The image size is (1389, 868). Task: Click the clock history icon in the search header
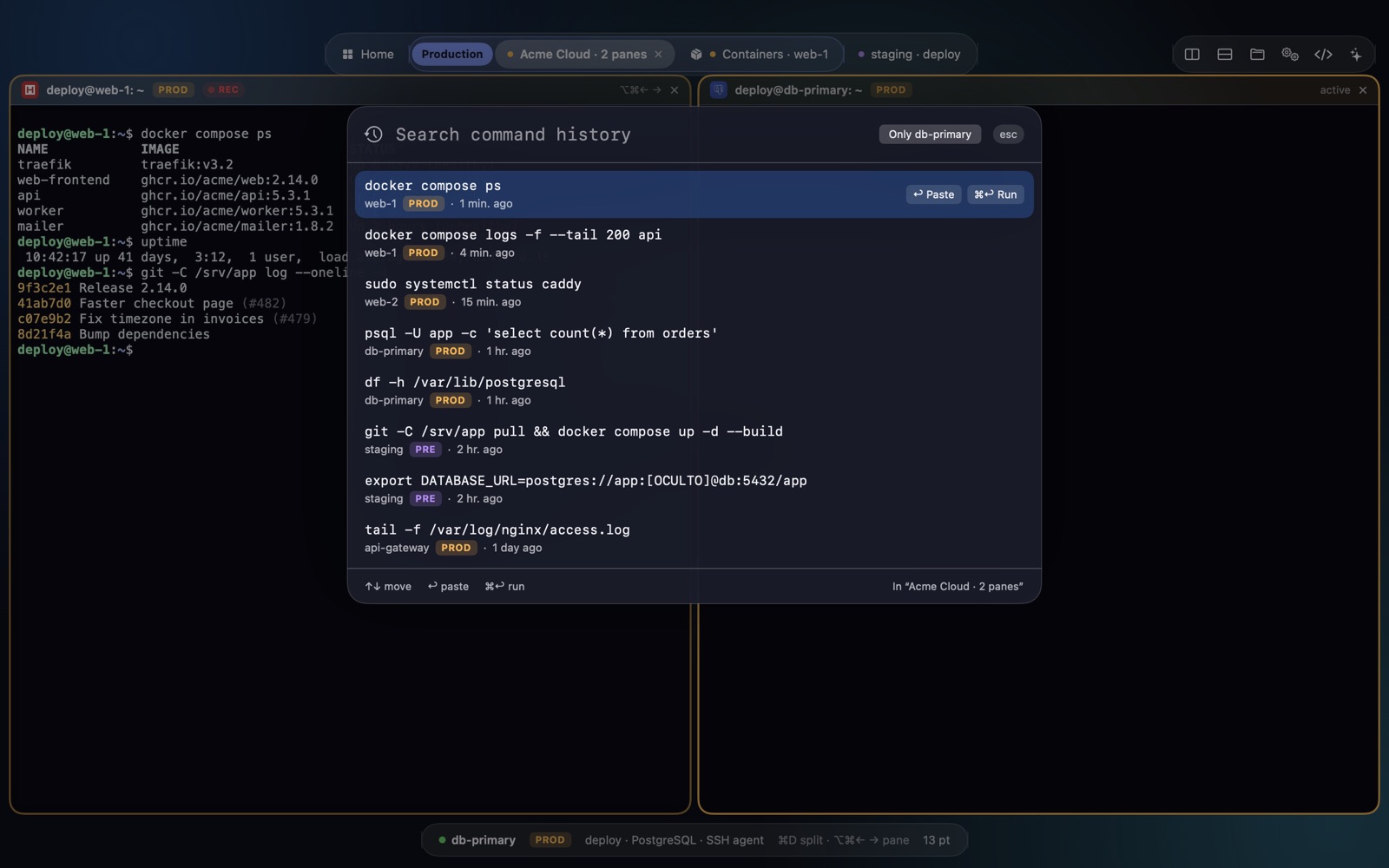tap(373, 135)
